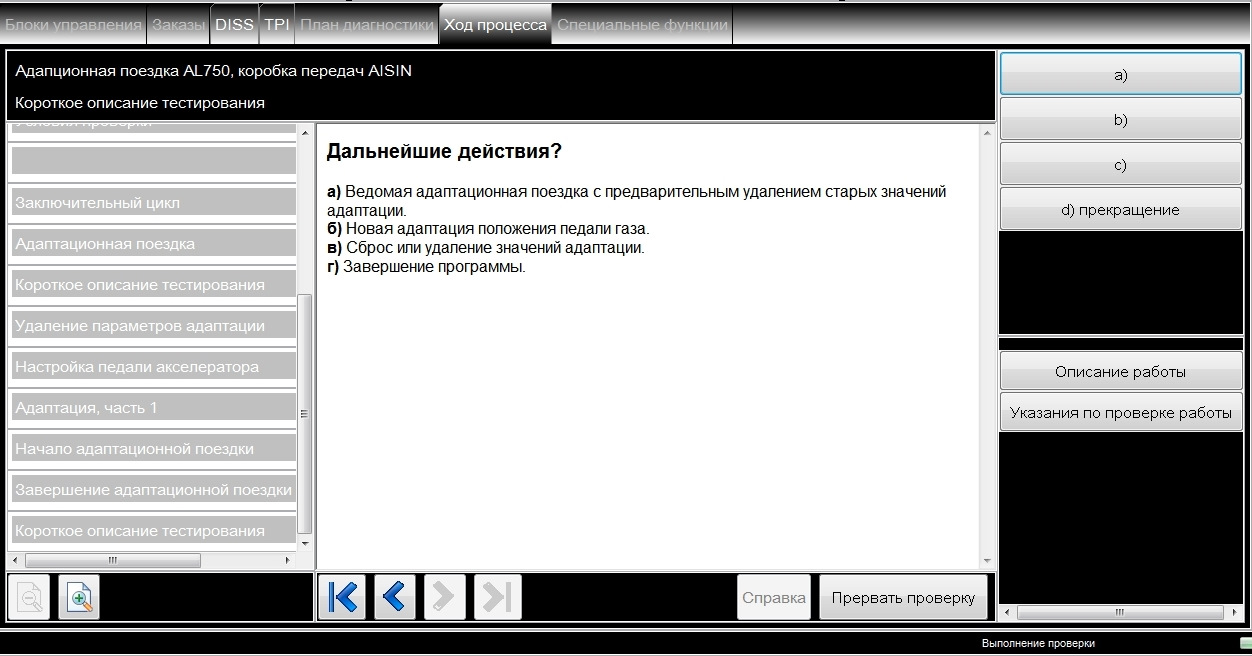Image resolution: width=1252 pixels, height=656 pixels.
Task: Click step list scroll up arrow
Action: (305, 131)
